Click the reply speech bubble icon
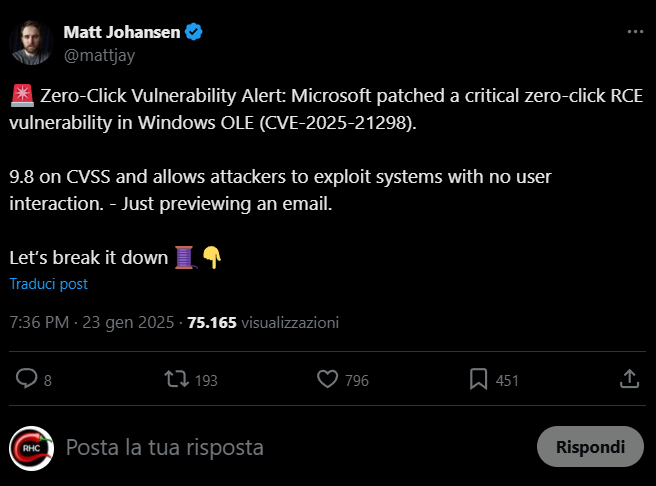Viewport: 656px width, 486px height. [27, 379]
